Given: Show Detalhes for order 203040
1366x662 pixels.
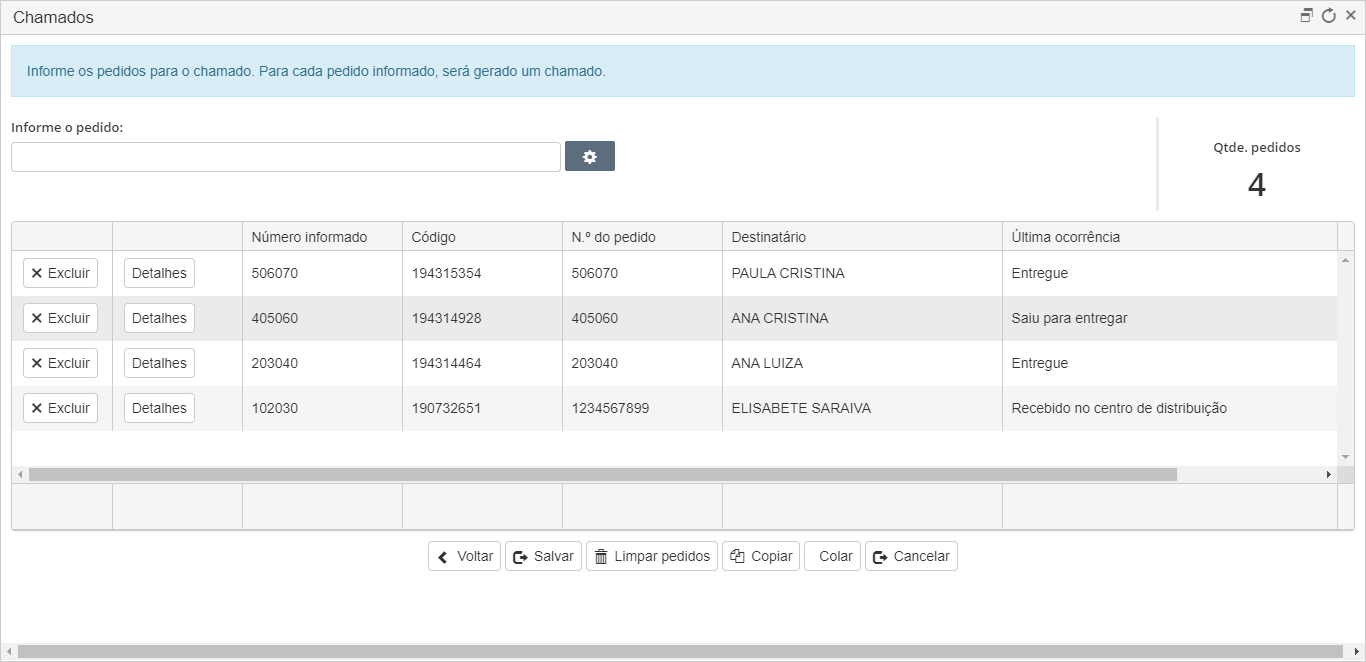Looking at the screenshot, I should coord(159,363).
